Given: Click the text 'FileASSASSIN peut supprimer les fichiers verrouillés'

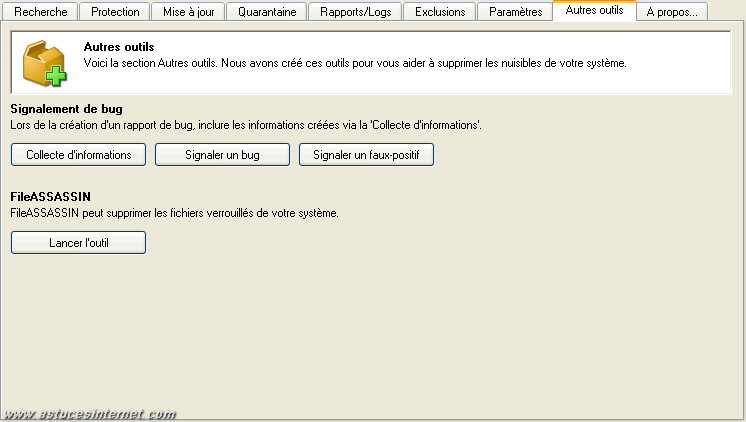Looking at the screenshot, I should [174, 213].
